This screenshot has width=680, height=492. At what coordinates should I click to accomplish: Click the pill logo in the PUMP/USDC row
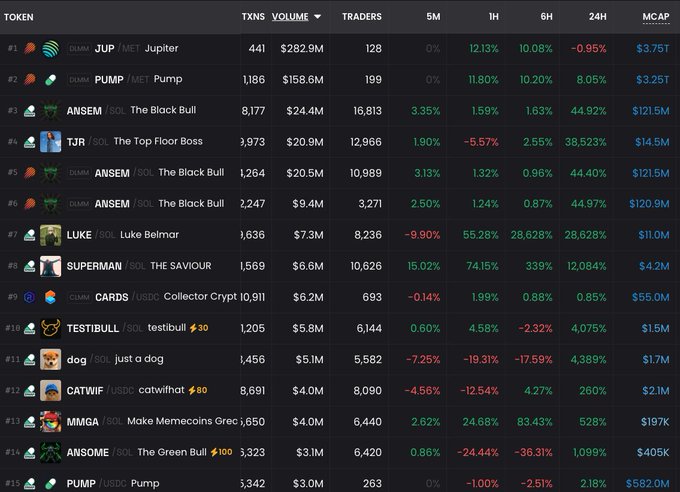(x=51, y=483)
